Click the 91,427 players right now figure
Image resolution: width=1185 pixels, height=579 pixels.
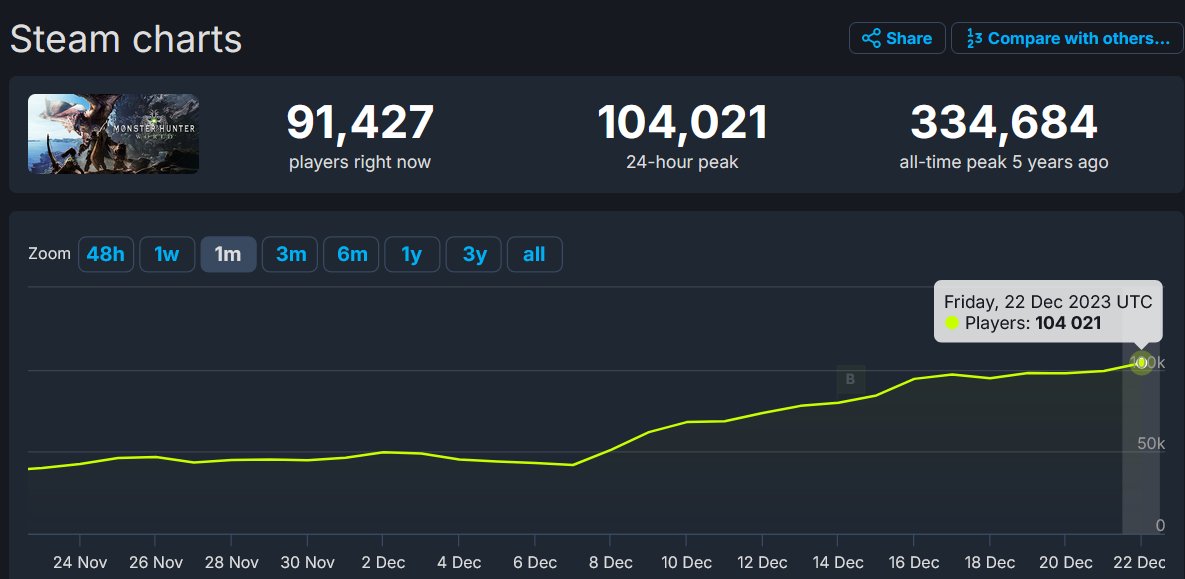[x=360, y=122]
